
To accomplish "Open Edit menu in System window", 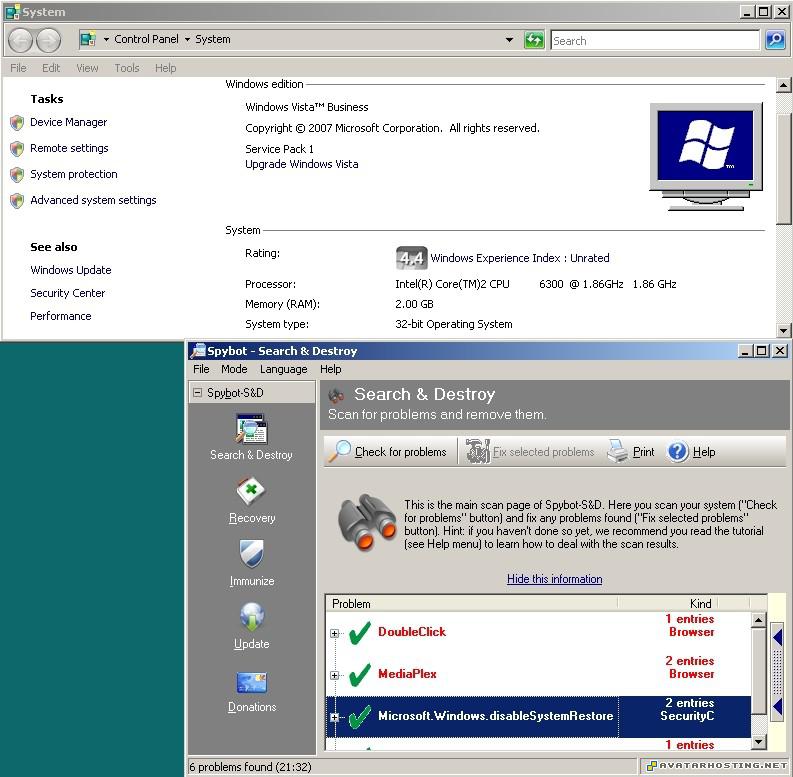I will click(x=51, y=68).
